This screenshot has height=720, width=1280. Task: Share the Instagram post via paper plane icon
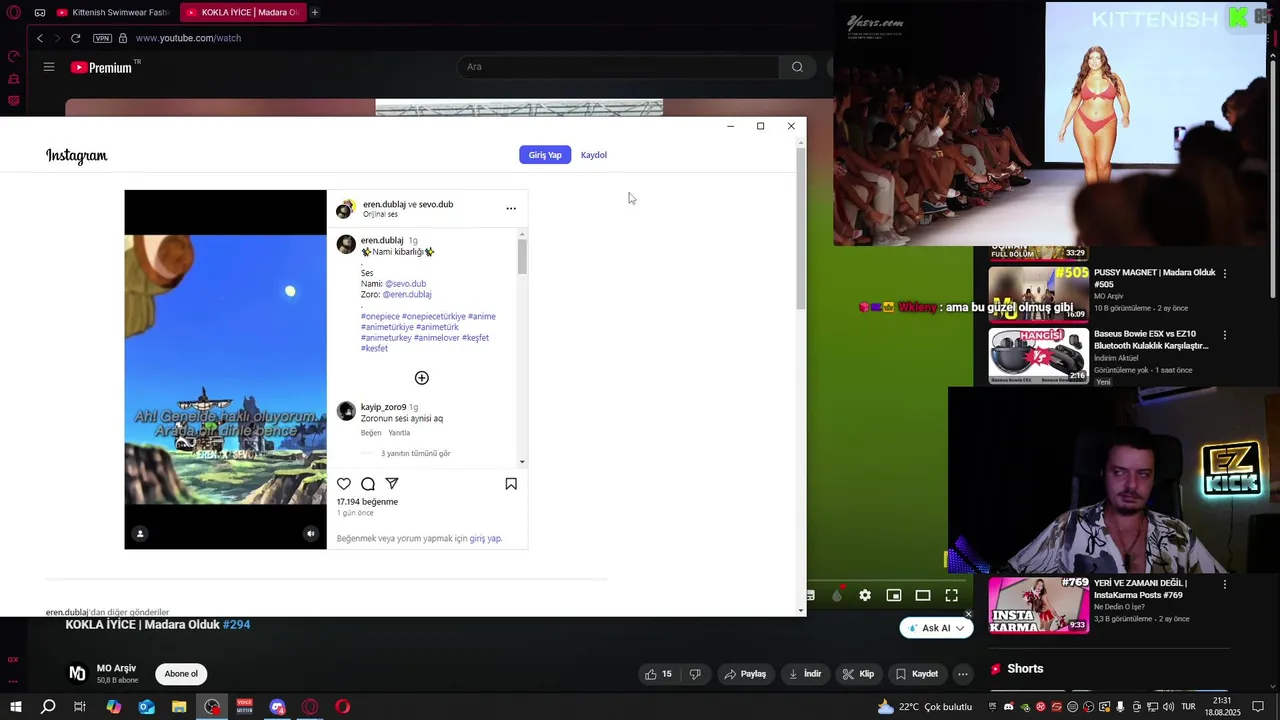[x=392, y=484]
